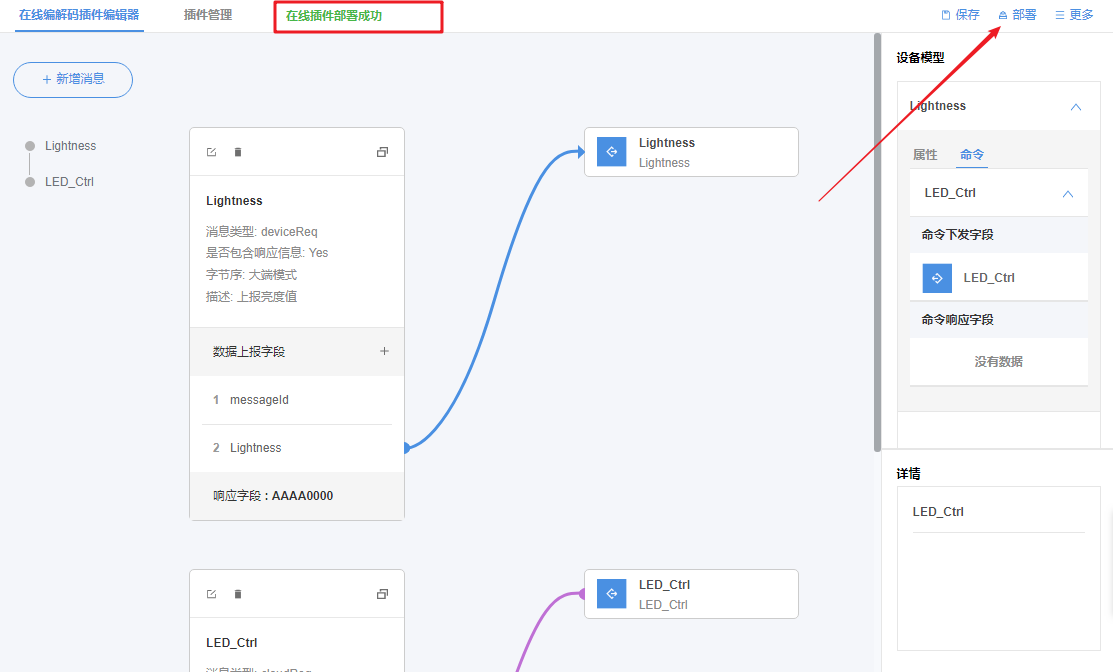
Task: Click copy icon on Lightness message card
Action: pyautogui.click(x=382, y=152)
